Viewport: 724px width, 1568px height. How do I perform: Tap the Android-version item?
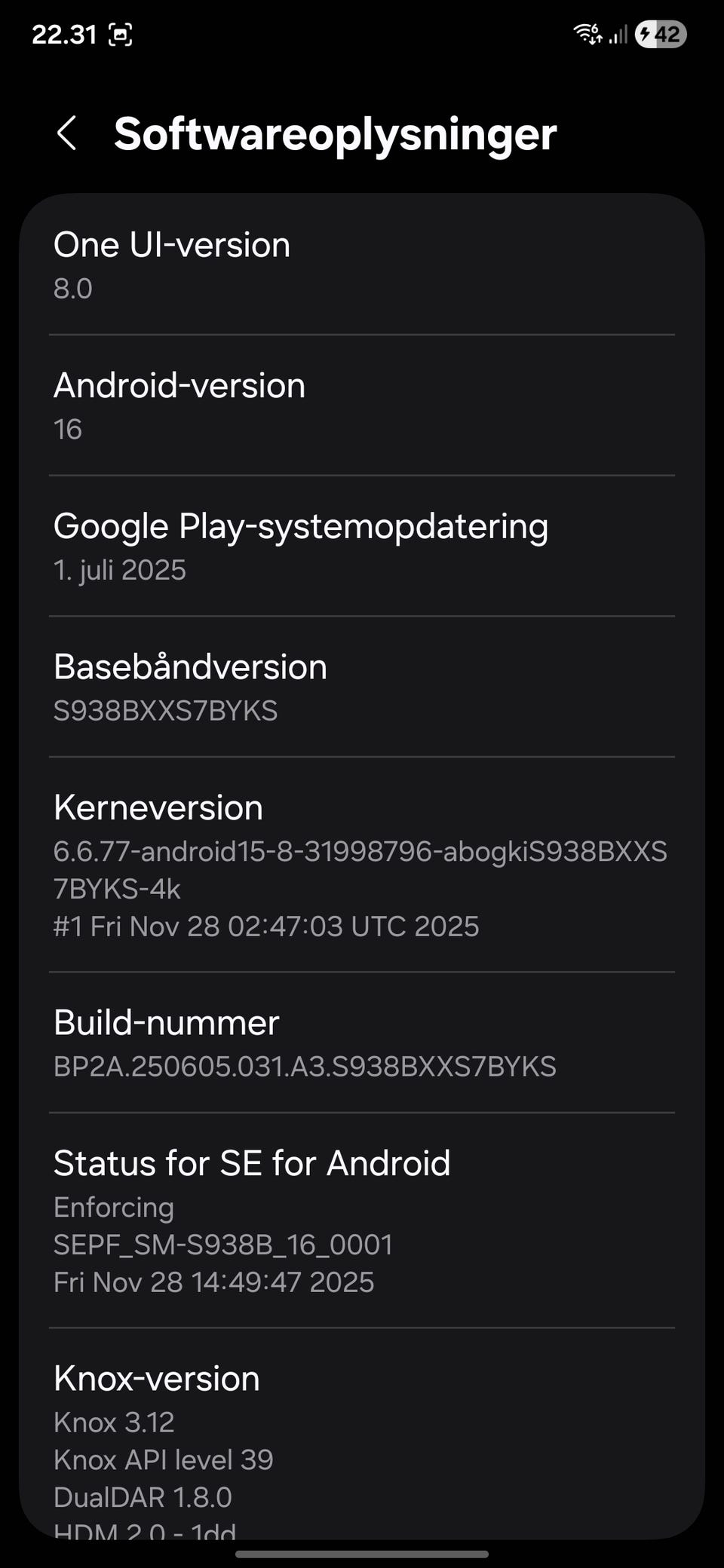click(362, 406)
